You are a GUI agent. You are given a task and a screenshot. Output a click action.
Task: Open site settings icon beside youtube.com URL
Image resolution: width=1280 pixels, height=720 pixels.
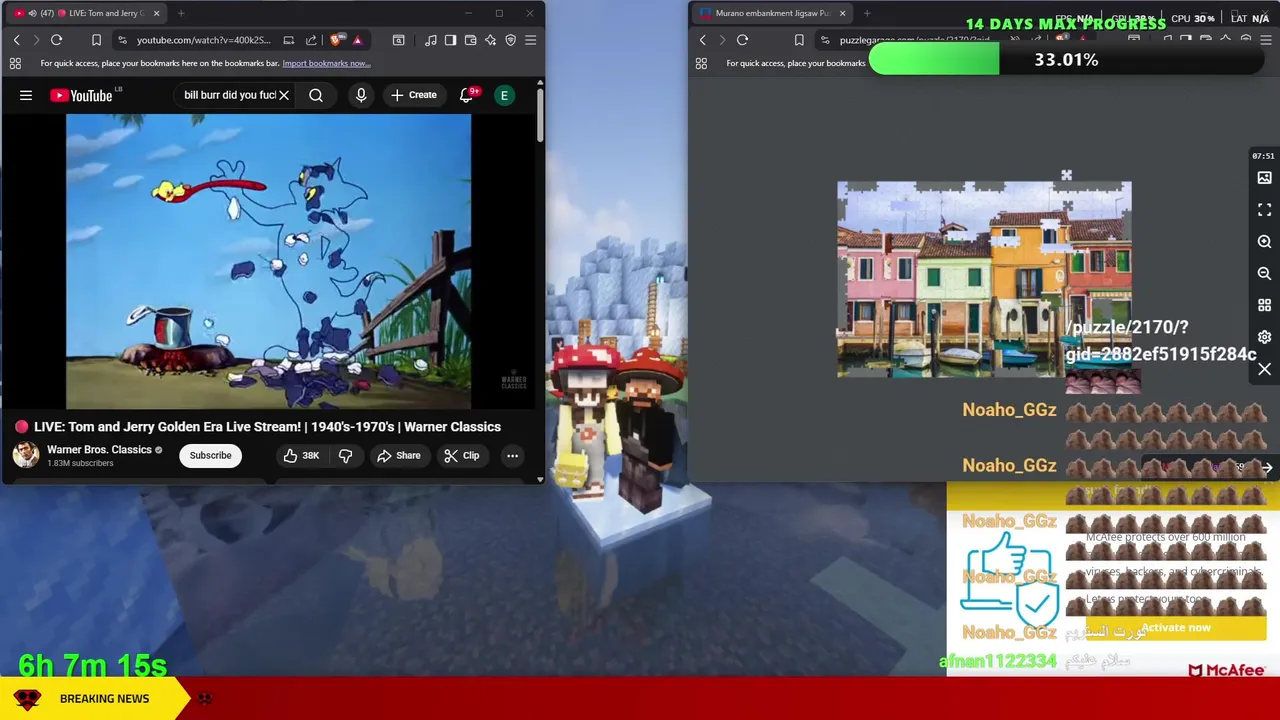[122, 40]
